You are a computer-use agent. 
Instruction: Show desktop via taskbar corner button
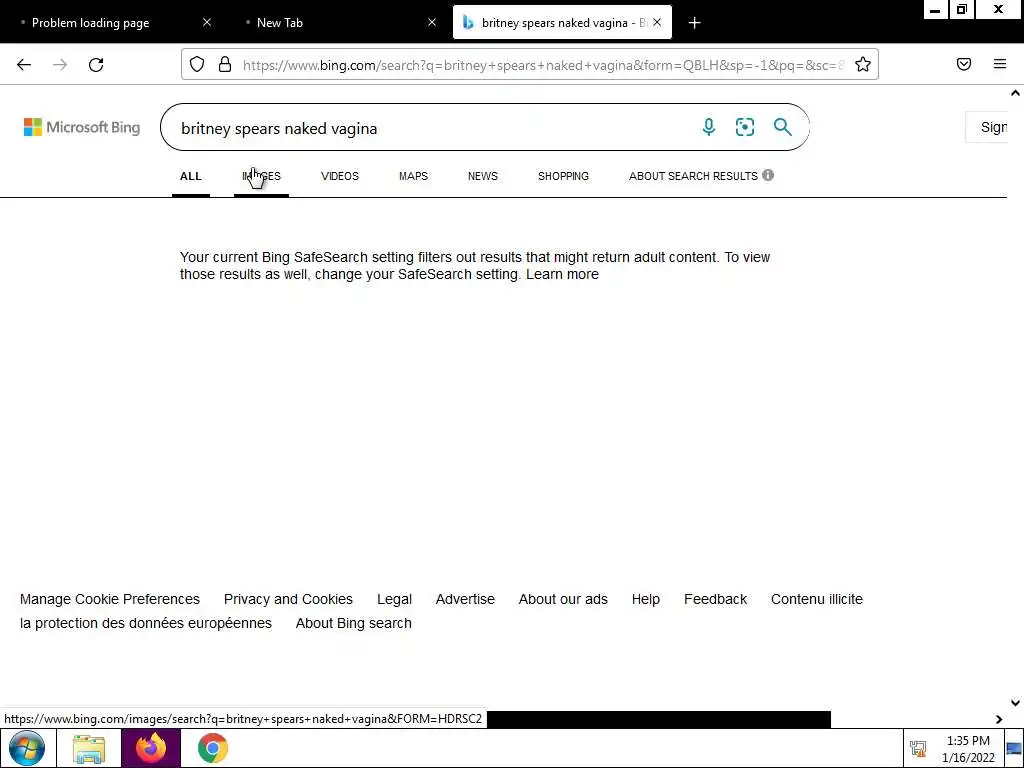1014,748
